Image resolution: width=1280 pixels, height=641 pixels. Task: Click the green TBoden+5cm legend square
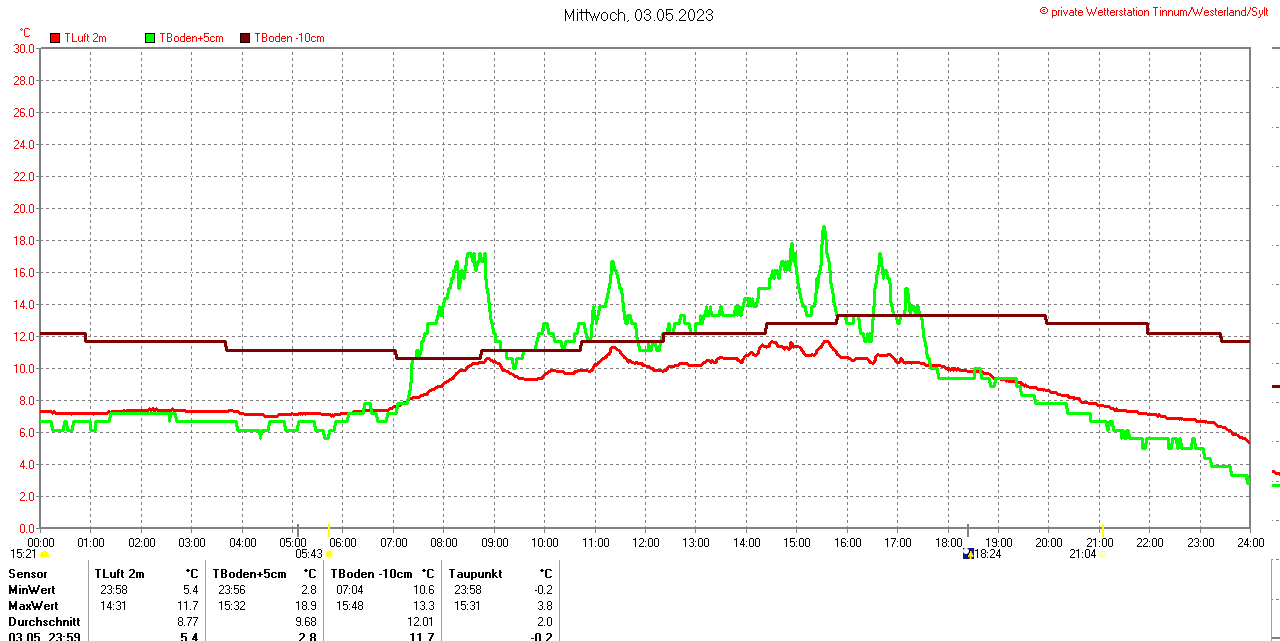(151, 38)
